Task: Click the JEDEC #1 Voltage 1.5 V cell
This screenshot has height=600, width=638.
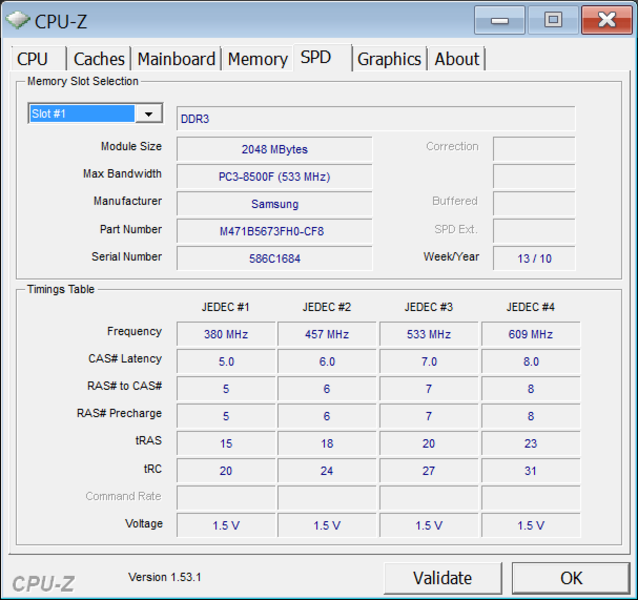Action: pos(226,525)
